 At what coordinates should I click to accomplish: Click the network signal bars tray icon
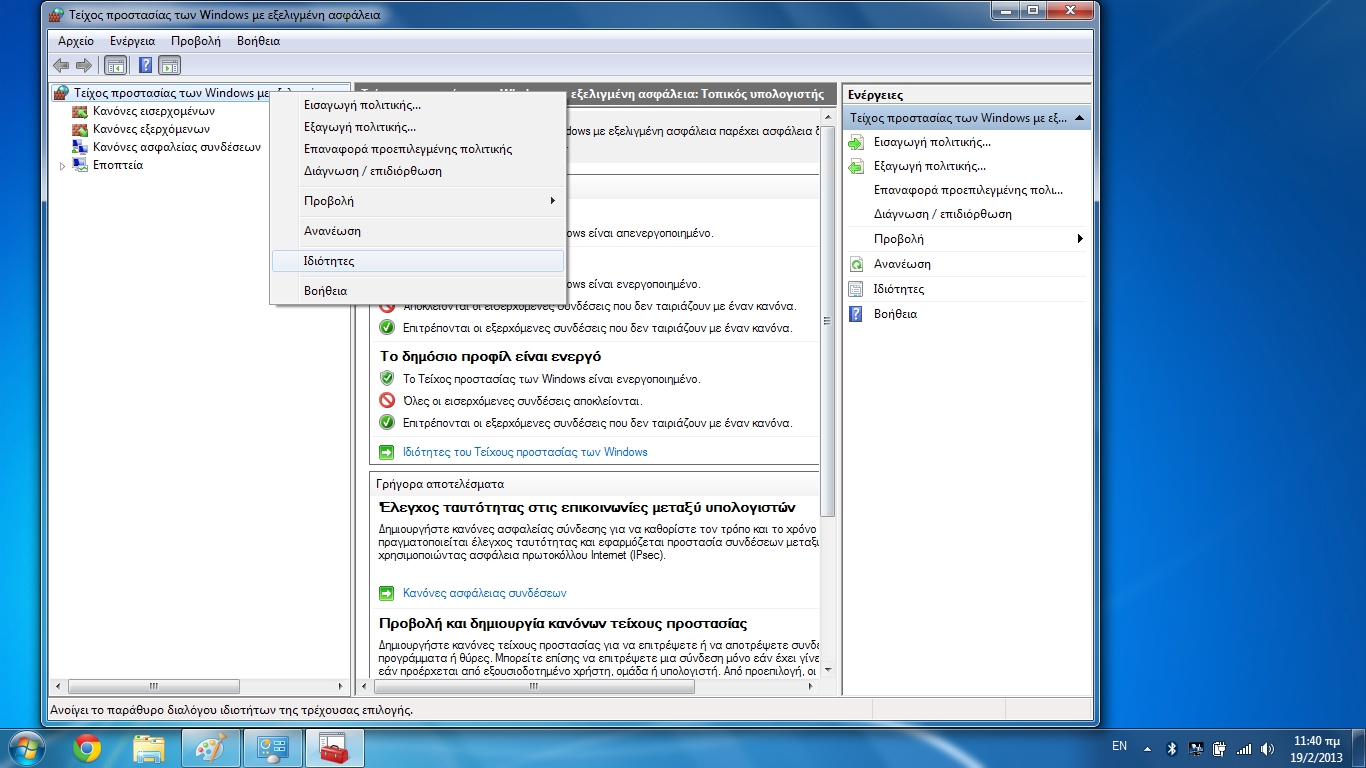coord(1244,748)
